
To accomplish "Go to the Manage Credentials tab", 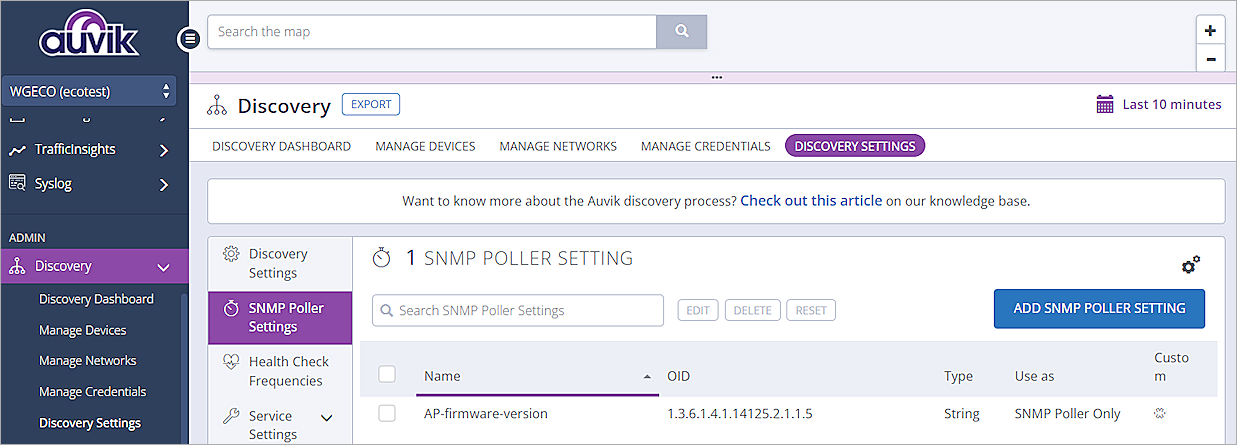I will click(705, 146).
